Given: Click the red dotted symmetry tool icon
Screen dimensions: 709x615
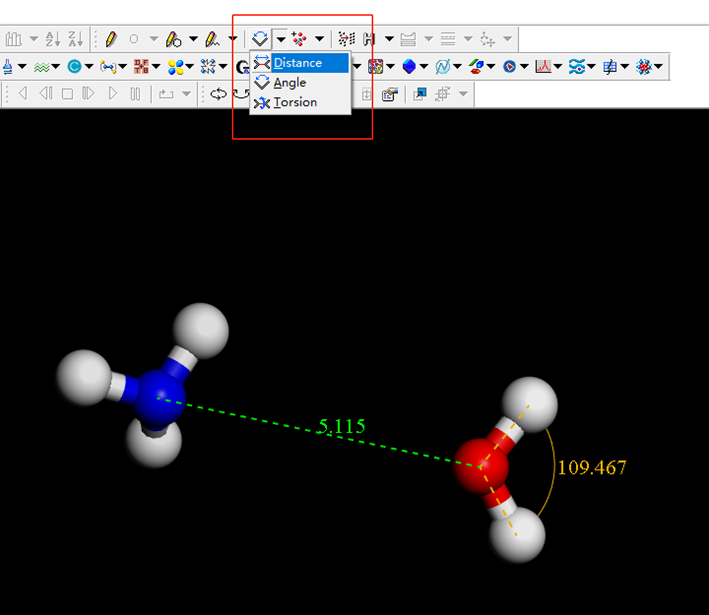Looking at the screenshot, I should pos(299,40).
